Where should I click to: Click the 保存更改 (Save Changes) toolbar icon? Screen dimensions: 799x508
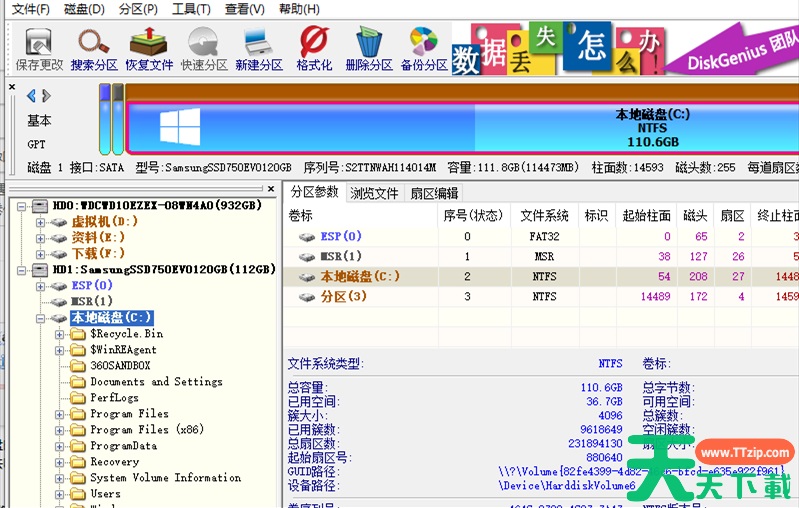point(39,47)
